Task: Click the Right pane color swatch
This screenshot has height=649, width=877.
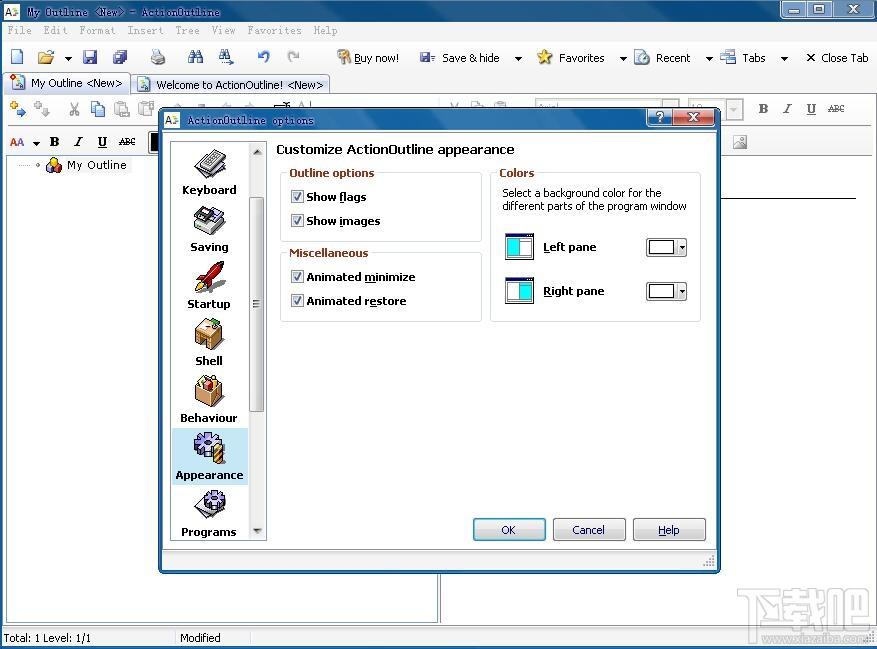Action: point(662,291)
